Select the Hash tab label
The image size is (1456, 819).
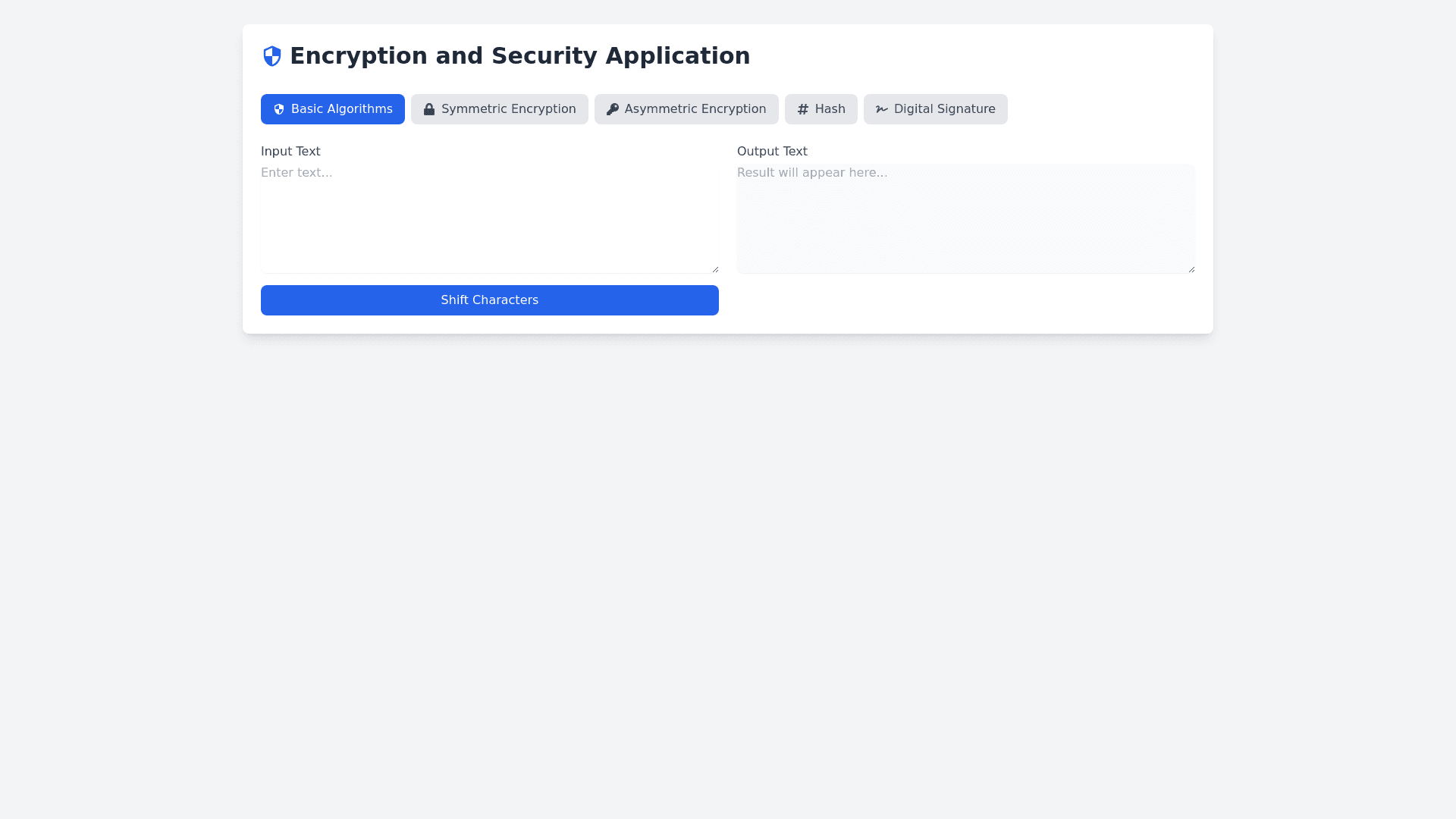(830, 109)
